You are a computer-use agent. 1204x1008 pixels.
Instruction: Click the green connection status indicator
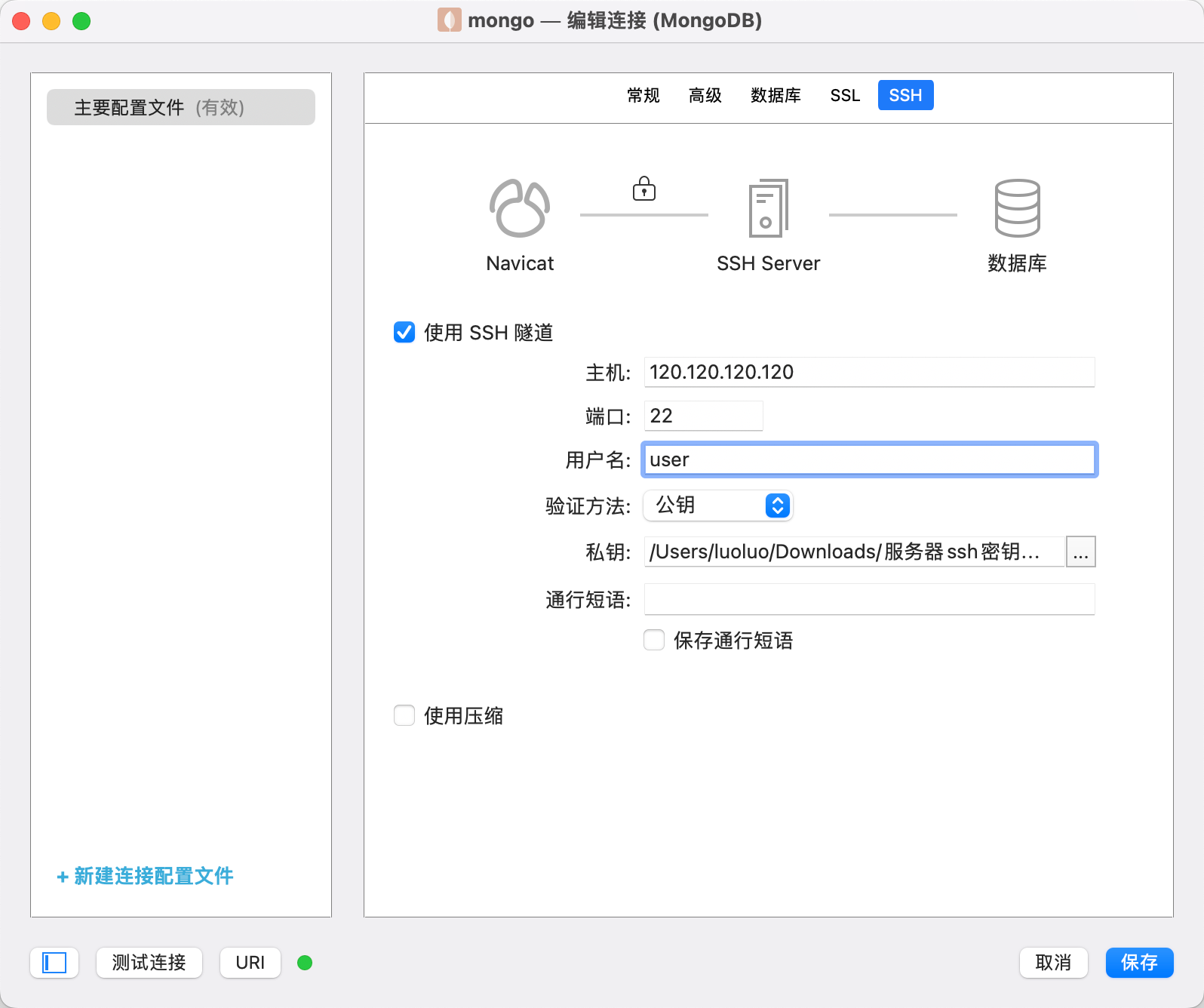(305, 963)
